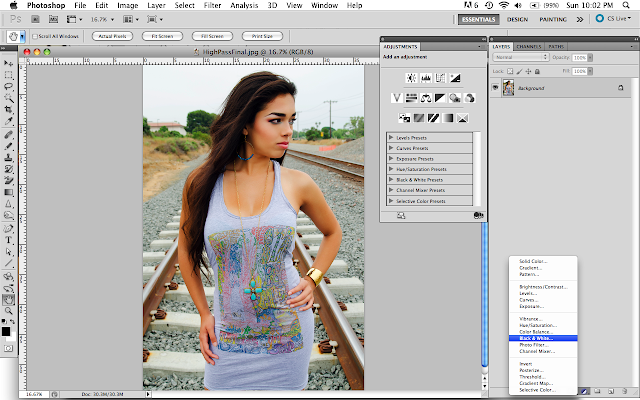Screen dimensions: 640x400
Task: Open the Fill slider dropdown arrow
Action: [x=590, y=71]
